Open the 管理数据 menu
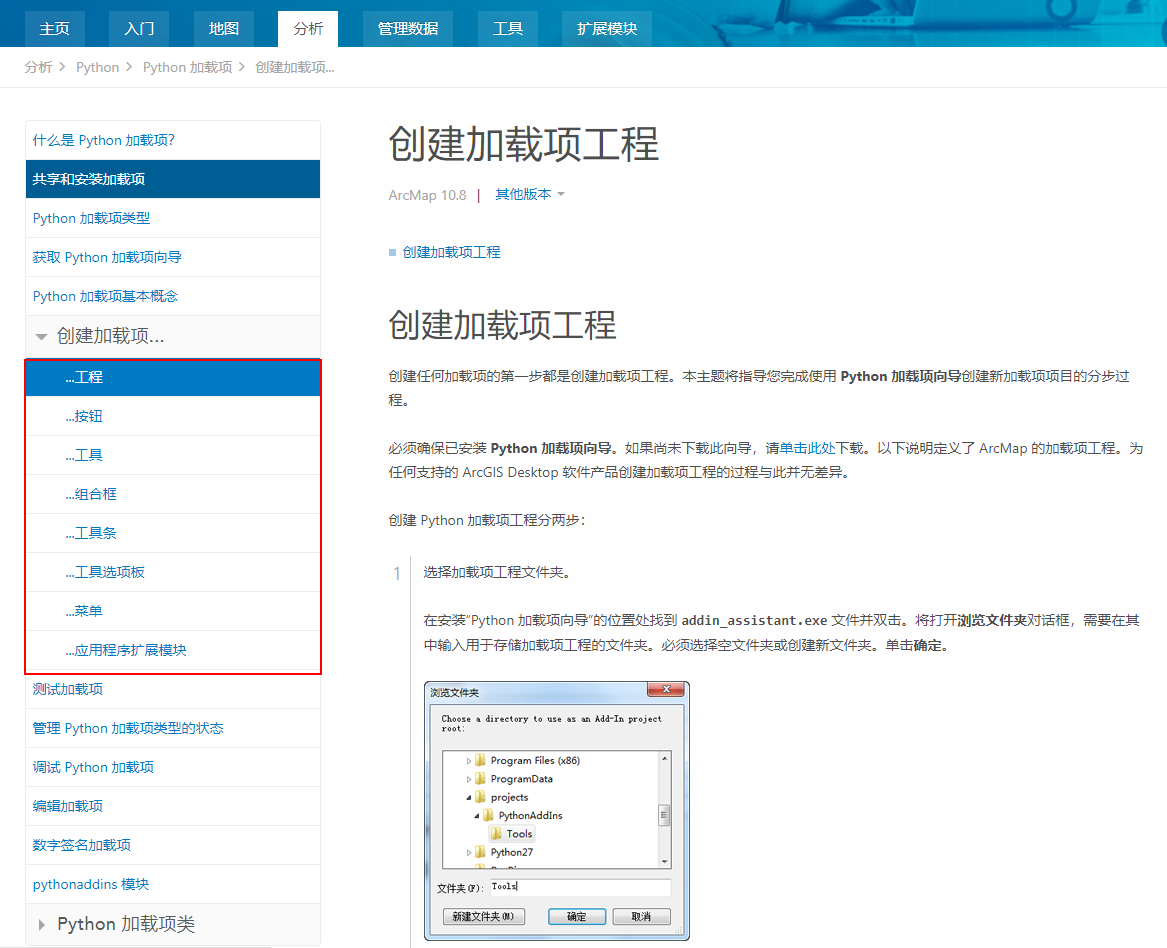This screenshot has width=1167, height=948. 407,29
